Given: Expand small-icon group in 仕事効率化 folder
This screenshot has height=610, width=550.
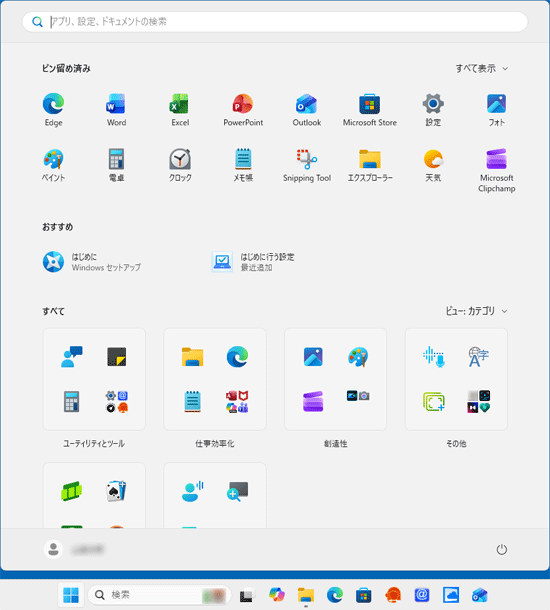Looking at the screenshot, I should coord(237,401).
